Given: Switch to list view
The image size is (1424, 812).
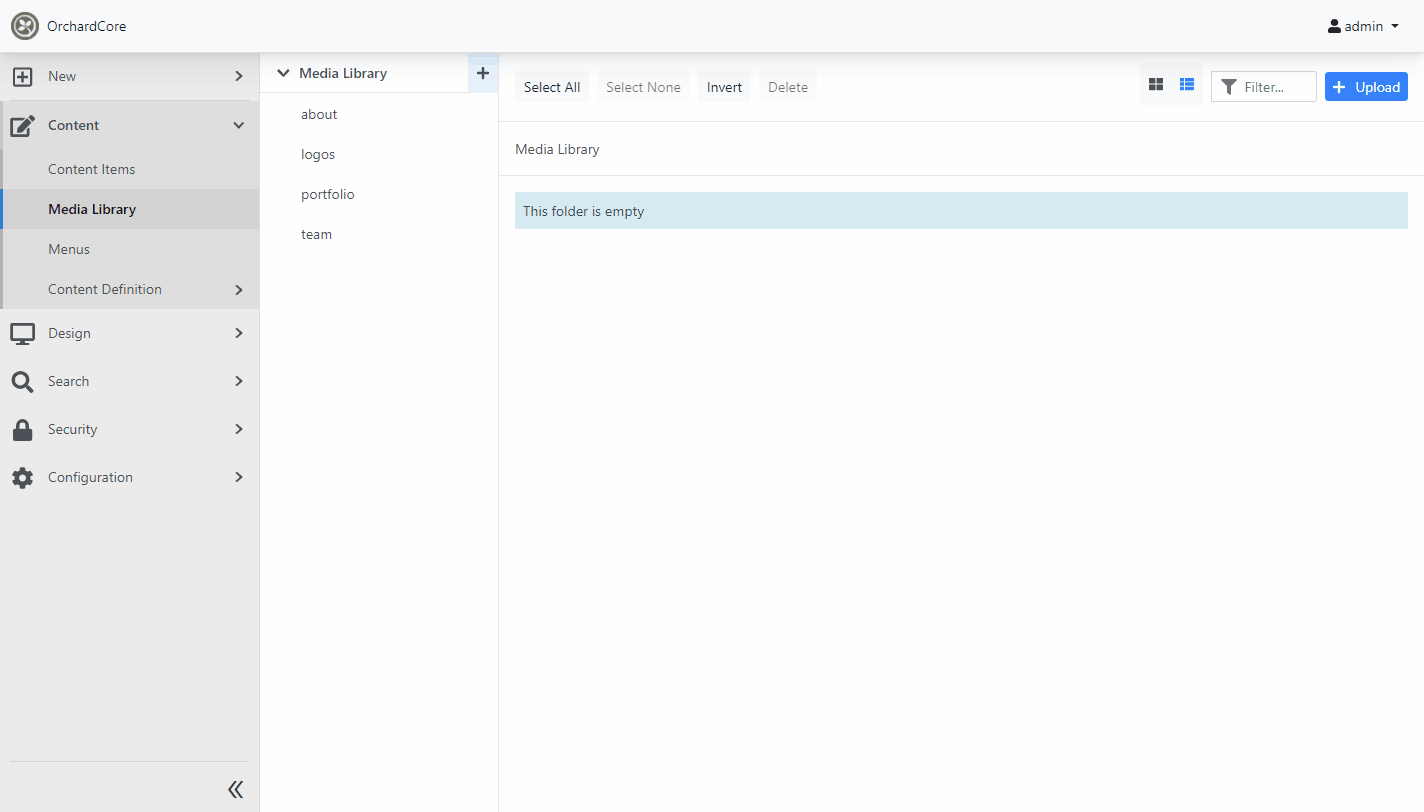Looking at the screenshot, I should (1187, 85).
